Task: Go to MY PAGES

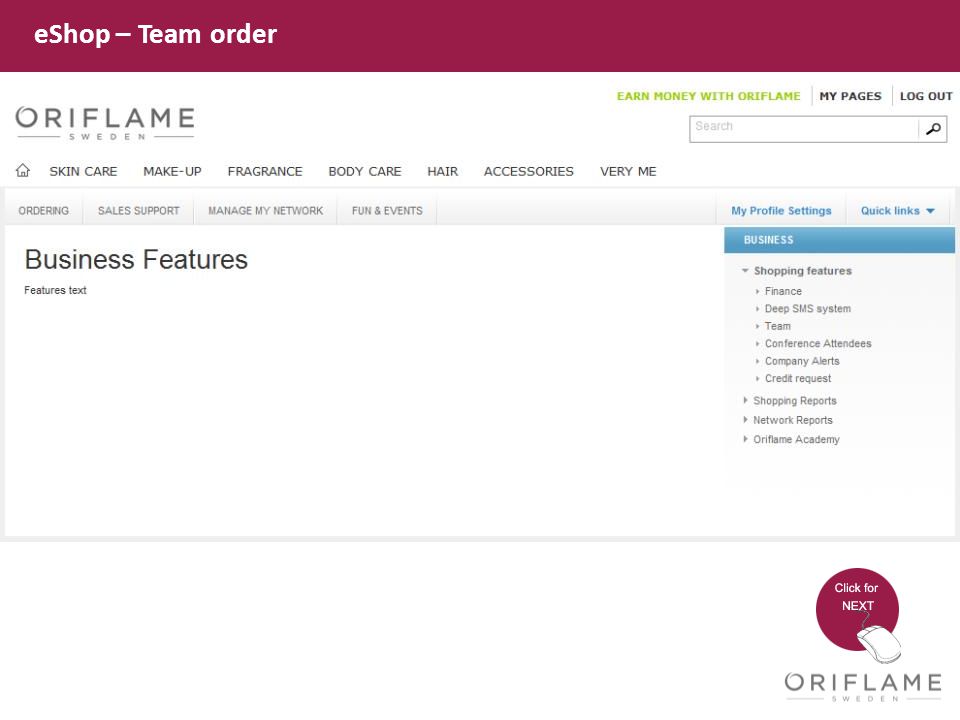Action: pyautogui.click(x=850, y=96)
